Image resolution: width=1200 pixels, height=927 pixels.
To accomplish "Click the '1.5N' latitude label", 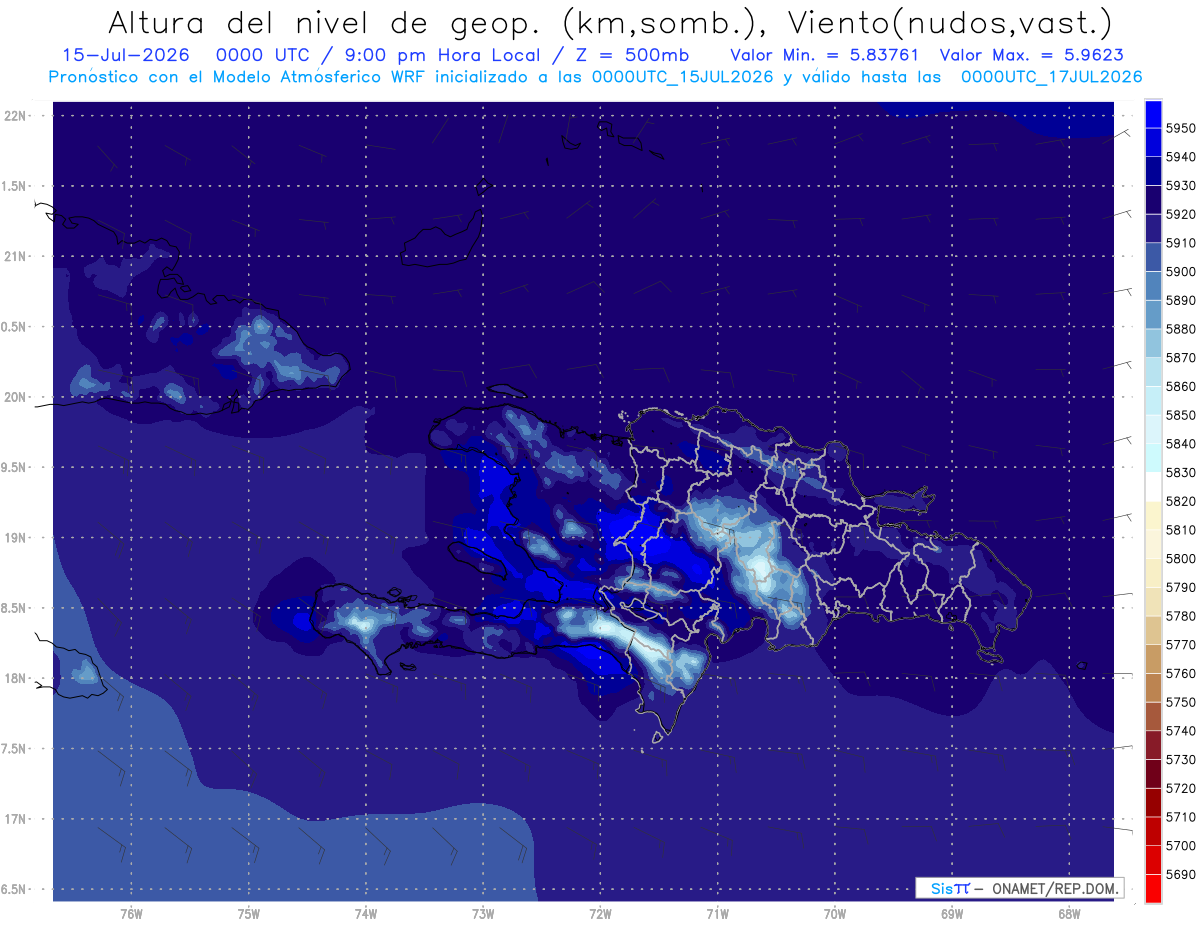I will 14,186.
